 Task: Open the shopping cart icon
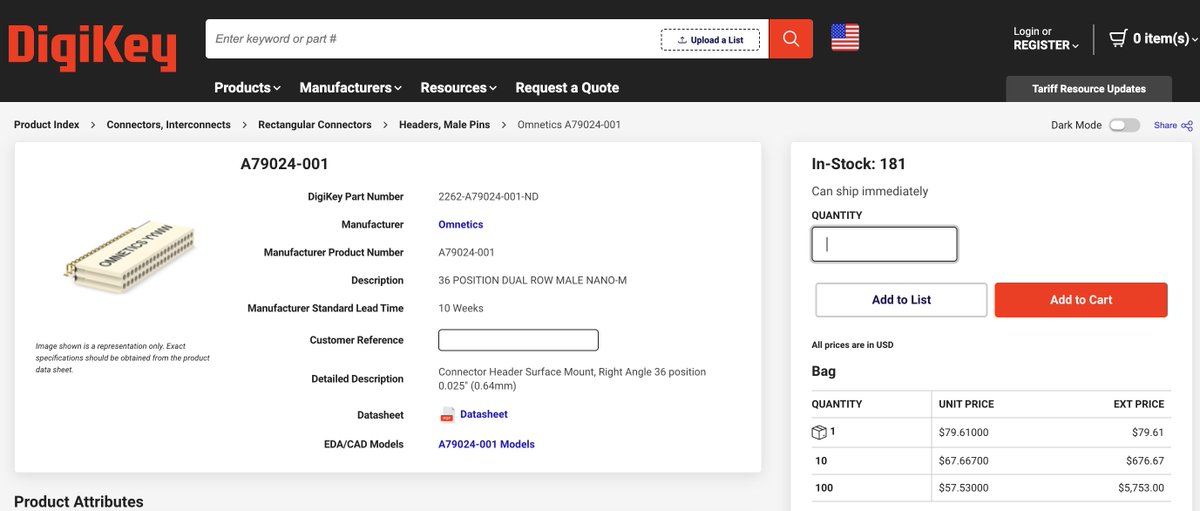pyautogui.click(x=1118, y=38)
